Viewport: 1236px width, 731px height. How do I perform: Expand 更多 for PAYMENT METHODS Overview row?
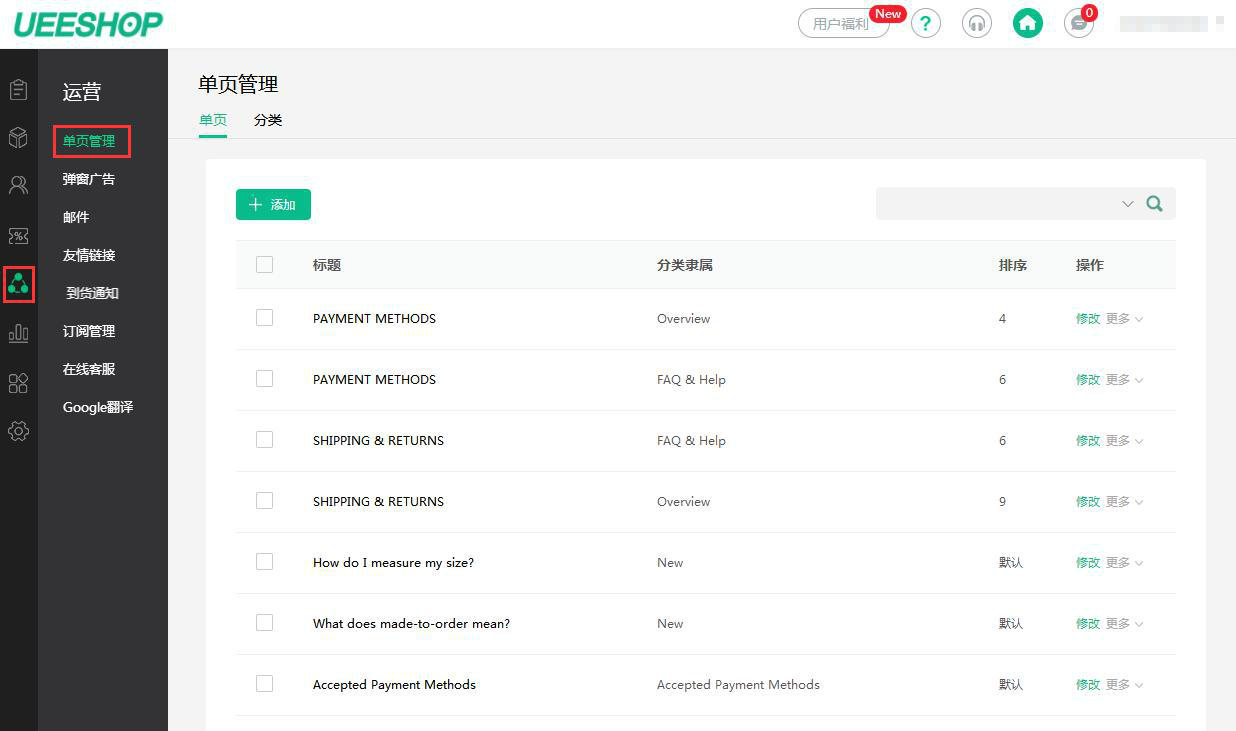point(1124,319)
